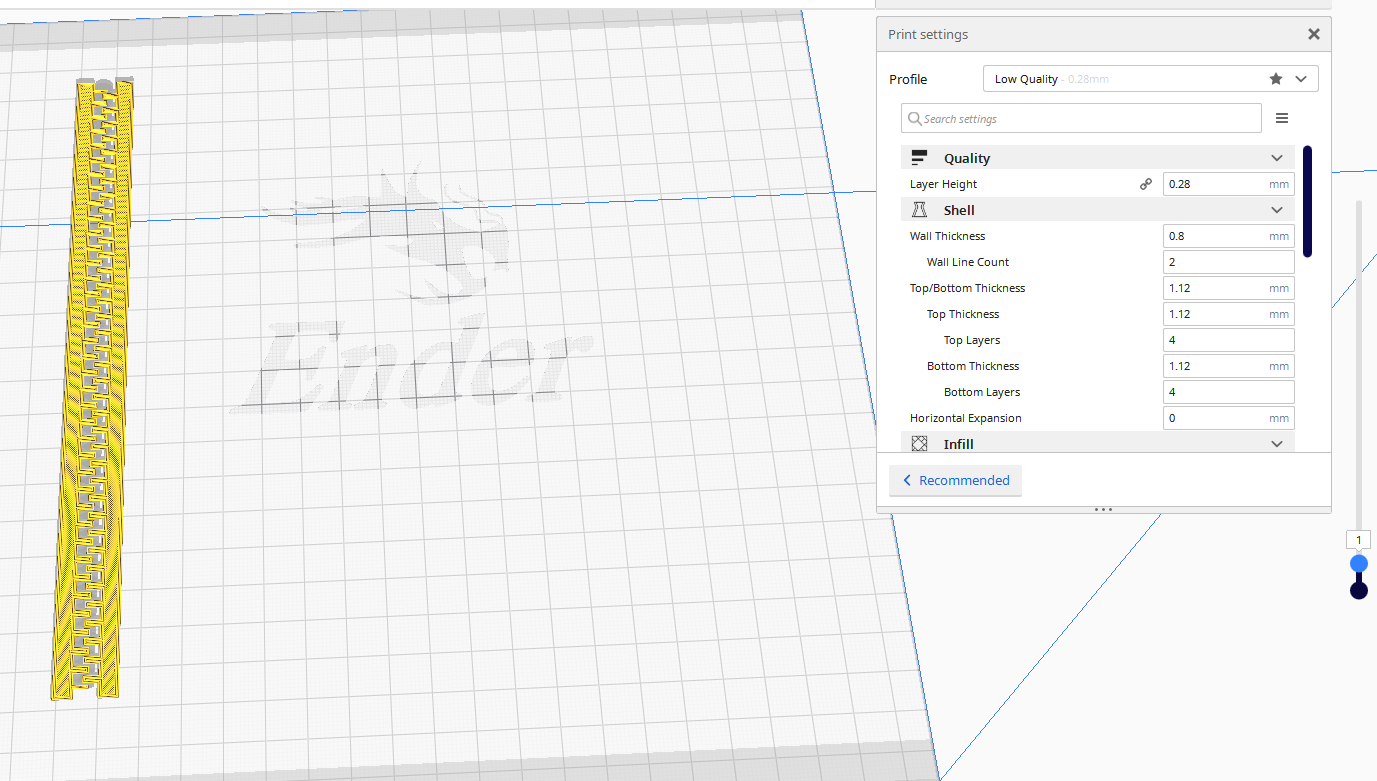Screen dimensions: 1377x781
Task: Click the blue upper layer slider handle
Action: pyautogui.click(x=1358, y=563)
